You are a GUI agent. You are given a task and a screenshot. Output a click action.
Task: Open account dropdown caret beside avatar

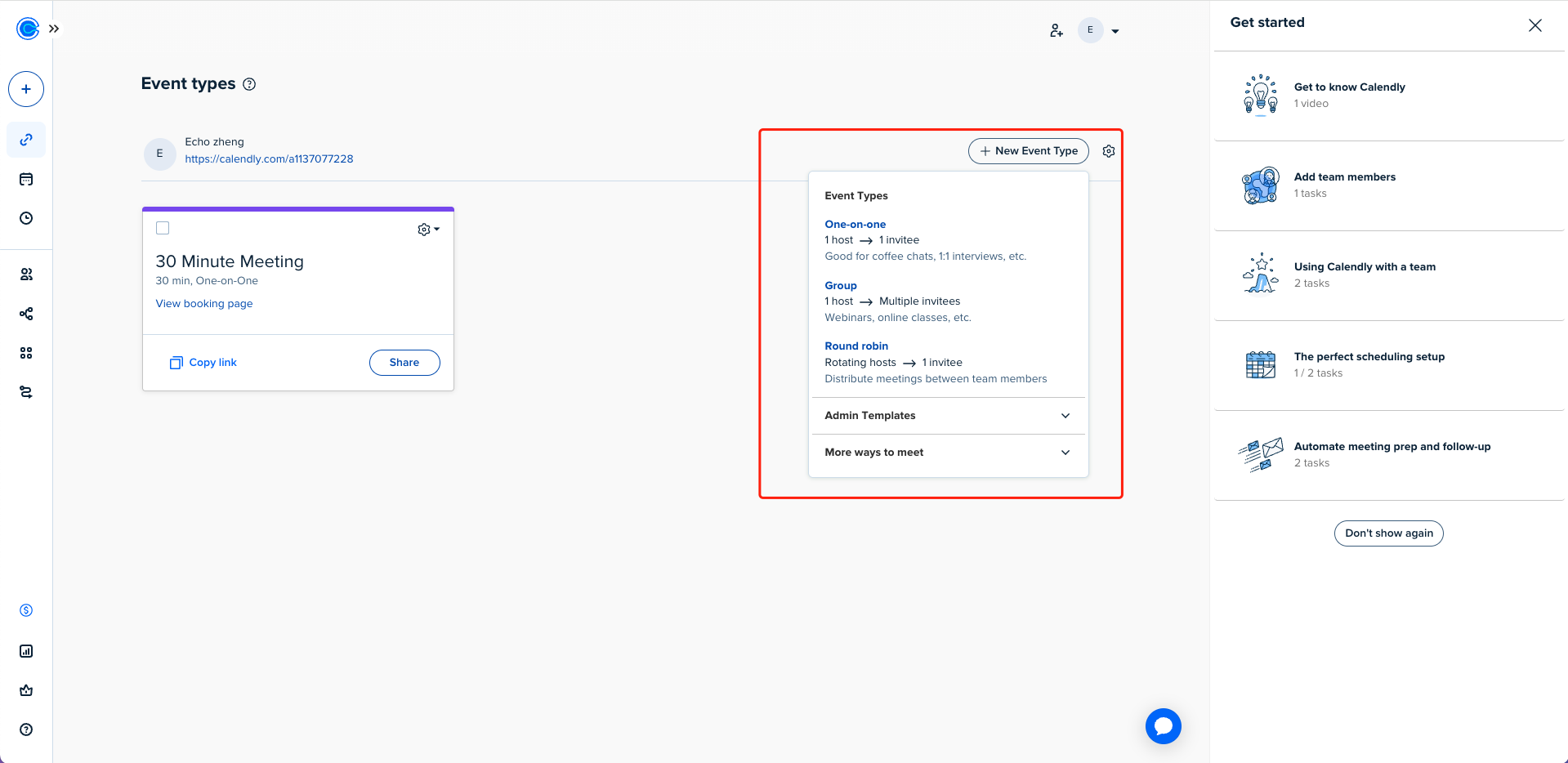pyautogui.click(x=1115, y=31)
